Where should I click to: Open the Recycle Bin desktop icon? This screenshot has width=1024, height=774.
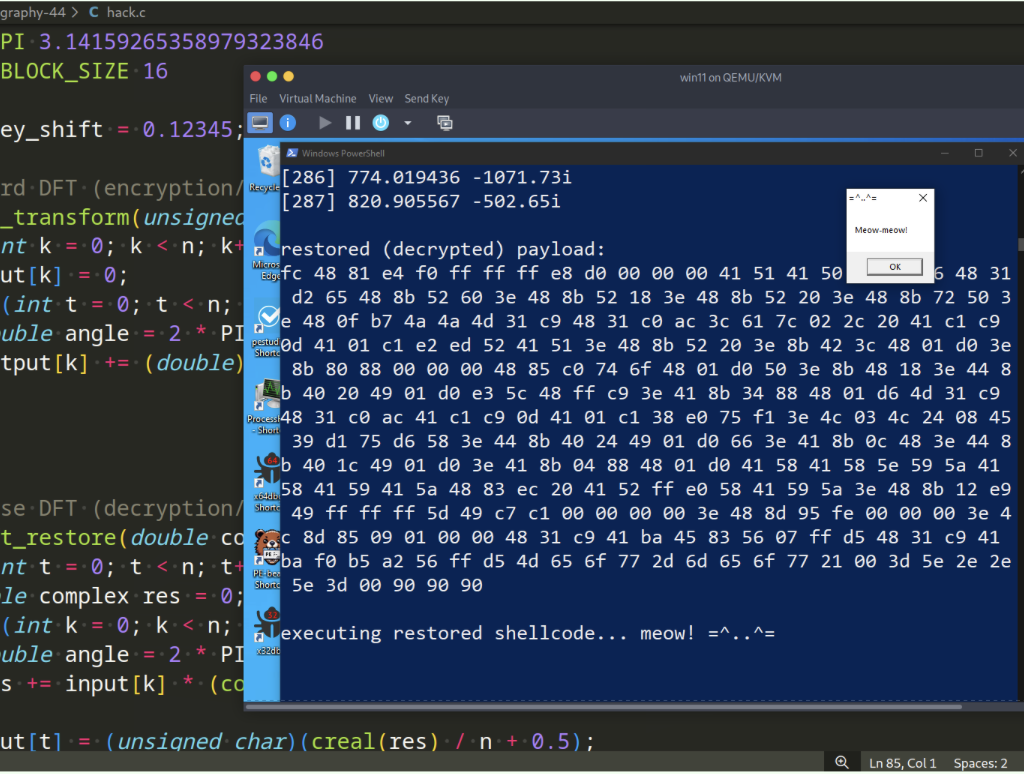(266, 169)
